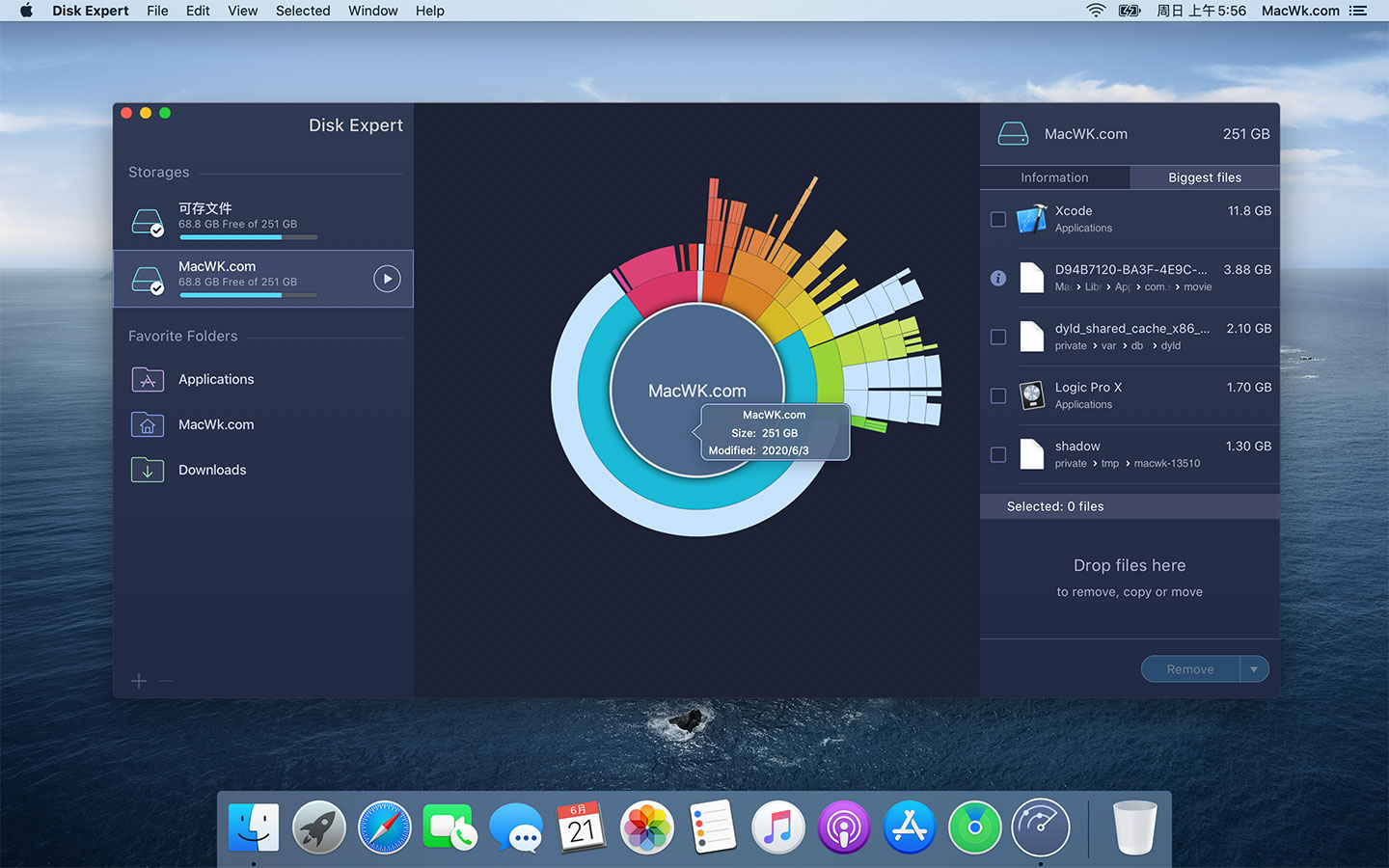This screenshot has width=1389, height=868.
Task: Click the '11.8 GB' Xcode size value
Action: (x=1249, y=210)
